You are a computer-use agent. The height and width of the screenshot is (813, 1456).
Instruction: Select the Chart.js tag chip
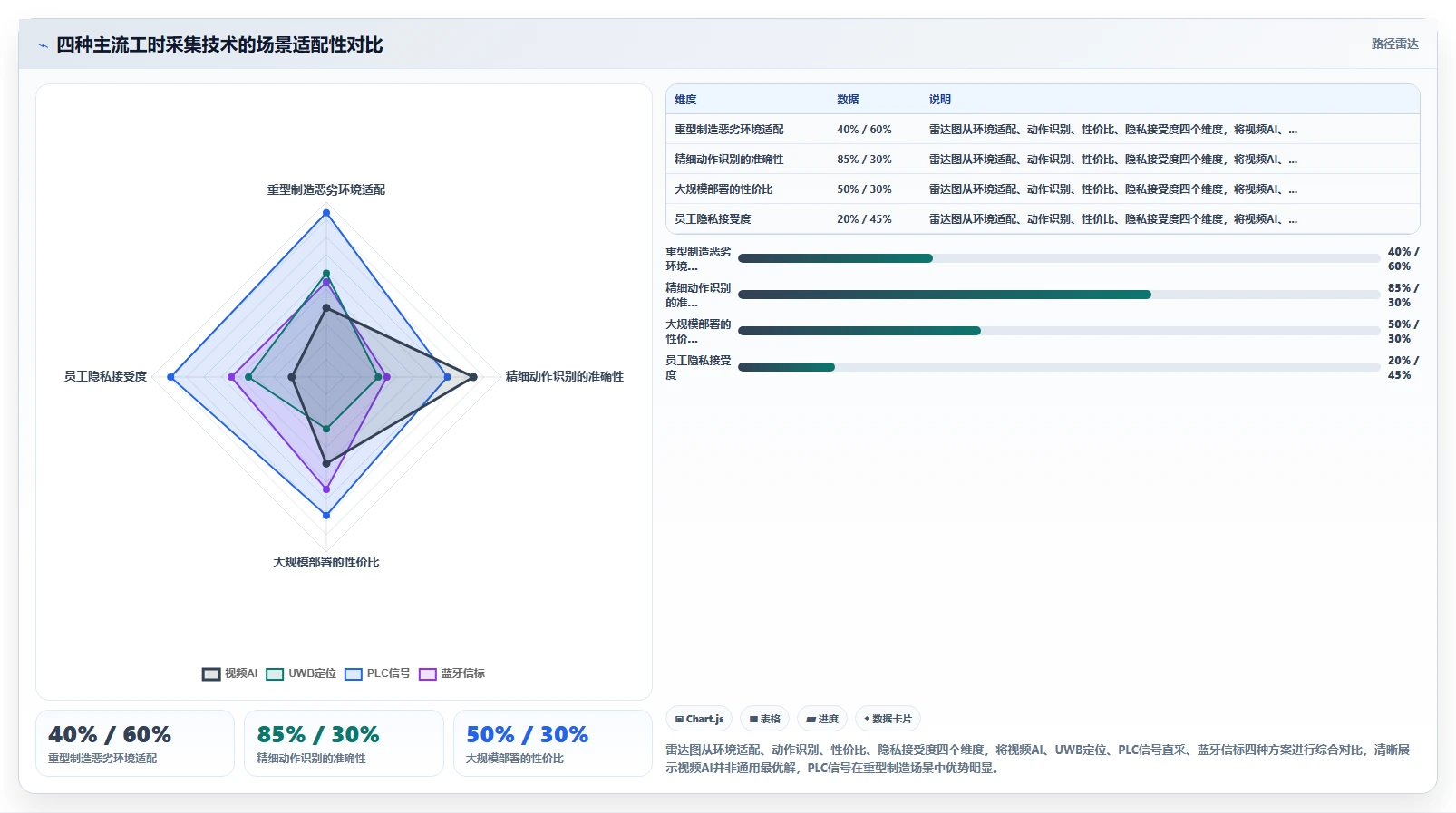tap(699, 719)
